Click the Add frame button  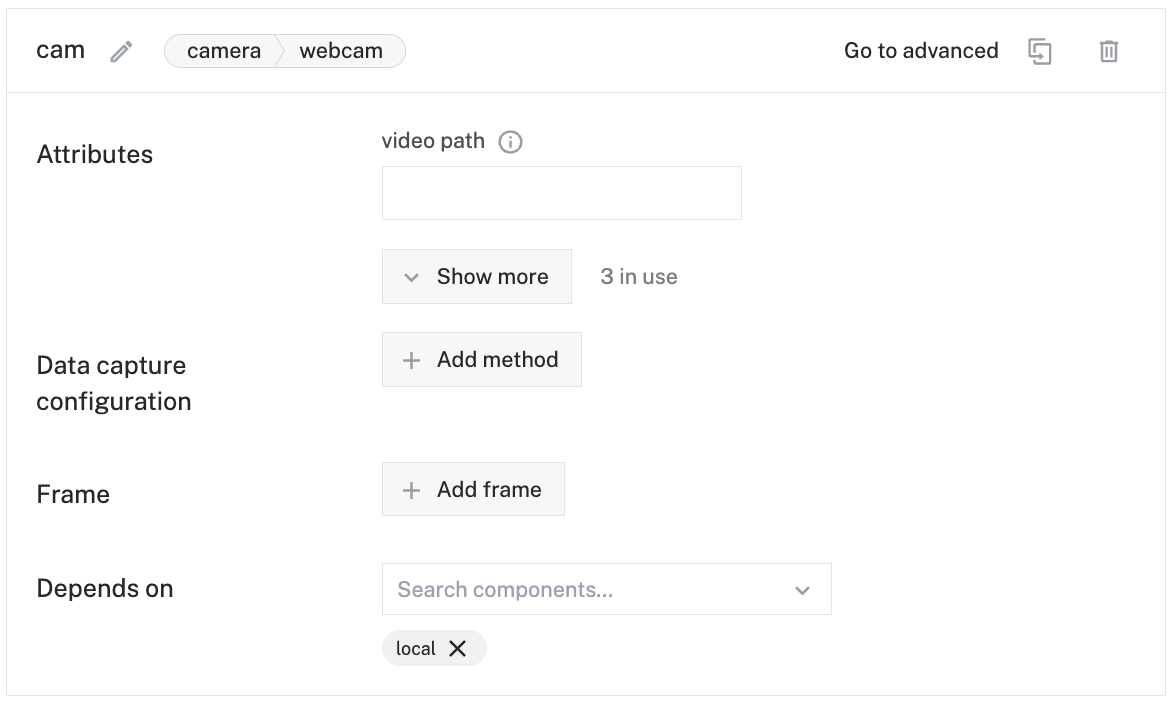[473, 490]
